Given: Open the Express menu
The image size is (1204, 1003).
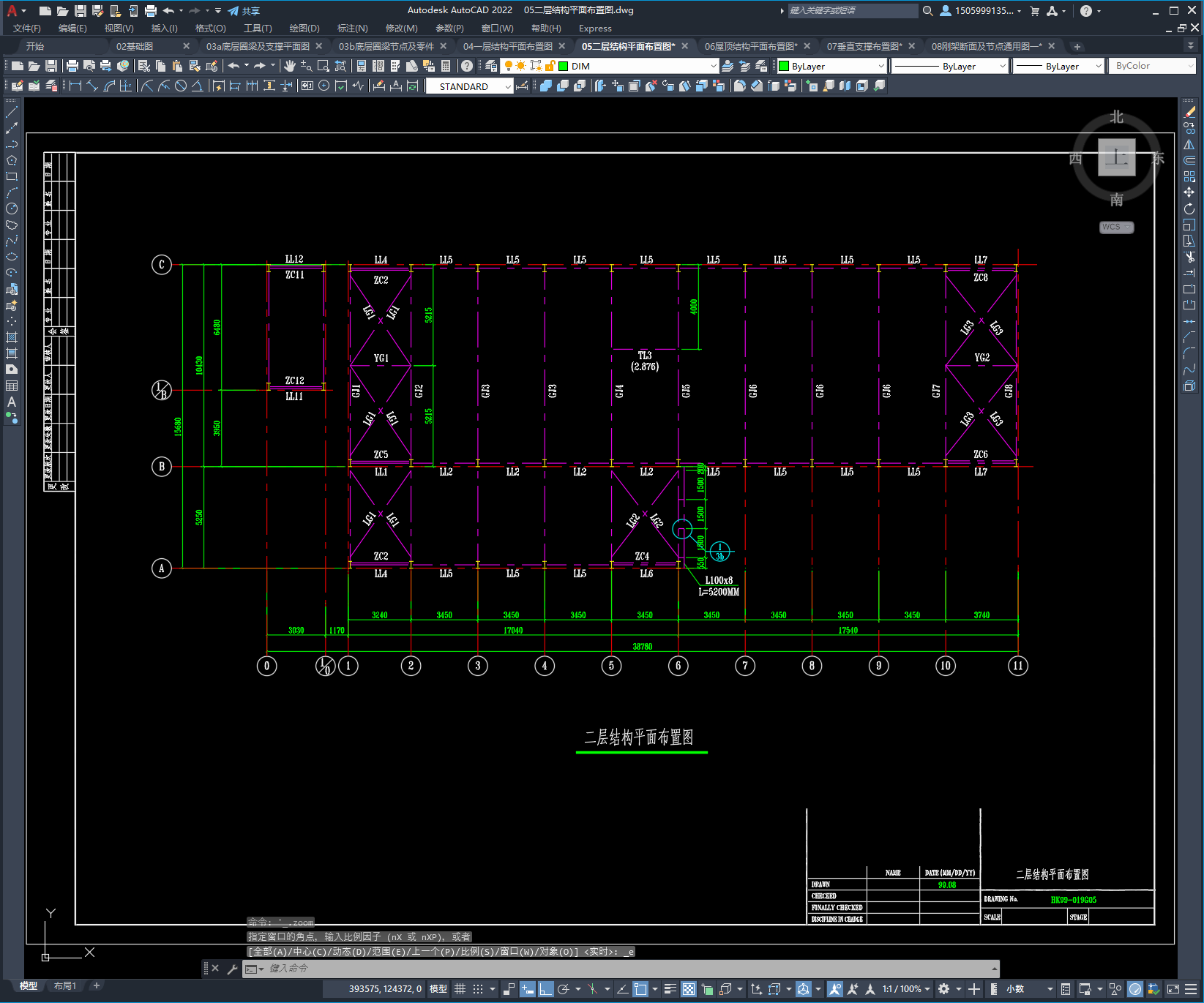Looking at the screenshot, I should [595, 29].
